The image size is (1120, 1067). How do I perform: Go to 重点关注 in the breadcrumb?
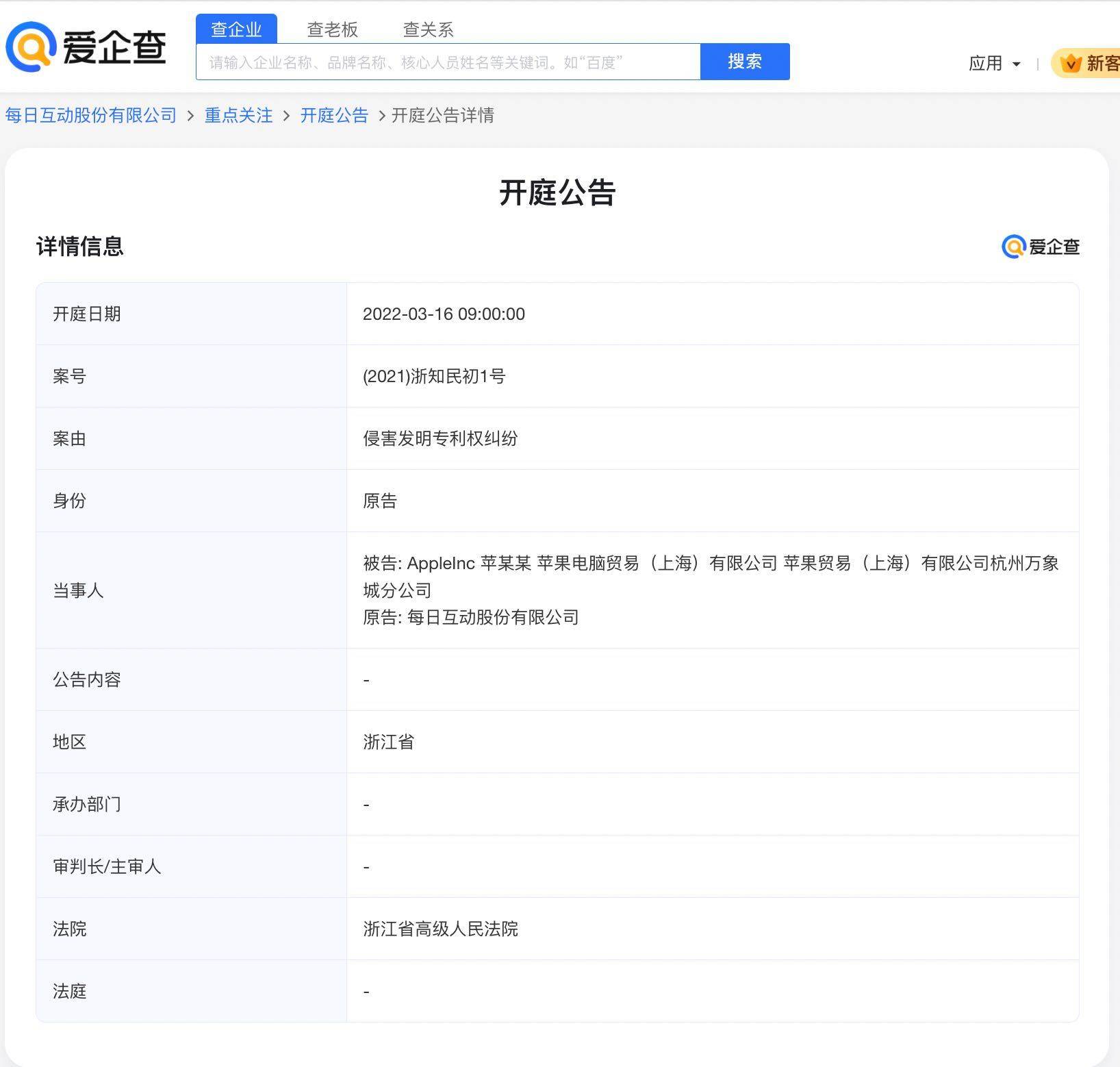click(238, 115)
